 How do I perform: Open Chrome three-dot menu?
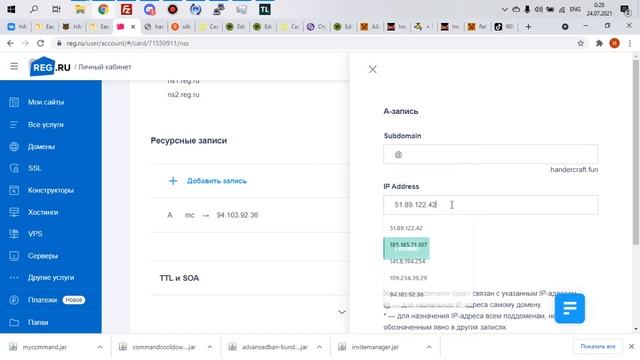630,43
